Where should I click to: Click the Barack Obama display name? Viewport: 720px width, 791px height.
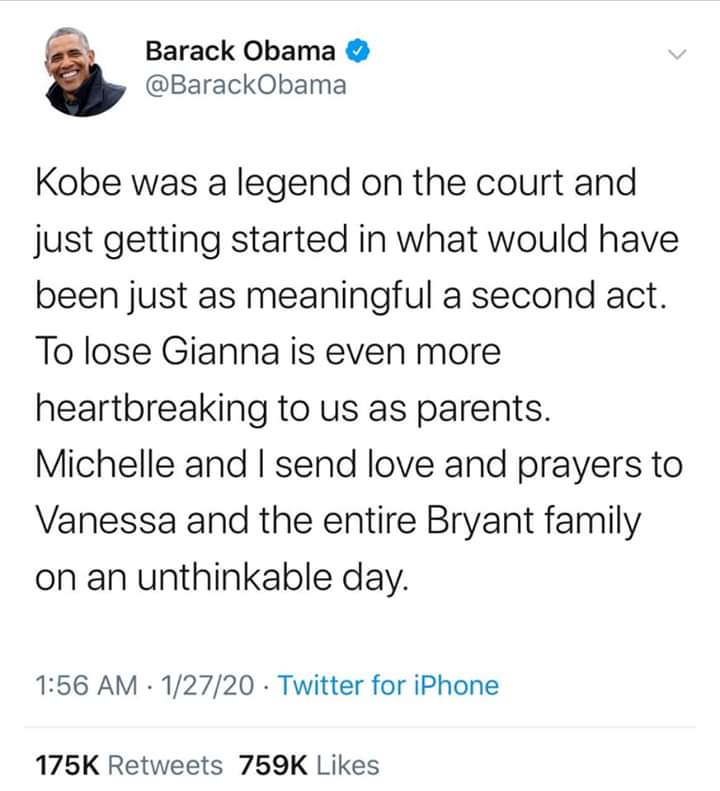click(x=240, y=49)
